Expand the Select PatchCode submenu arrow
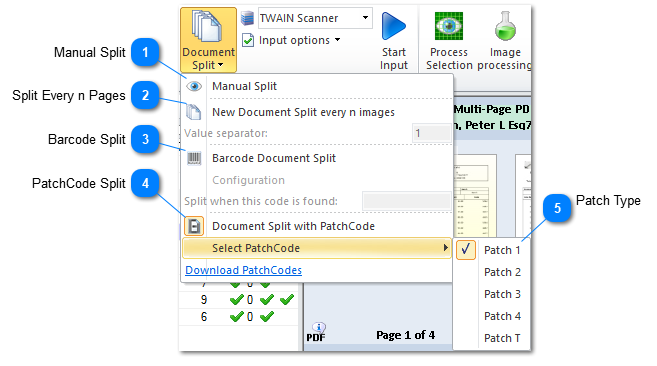 tap(445, 248)
